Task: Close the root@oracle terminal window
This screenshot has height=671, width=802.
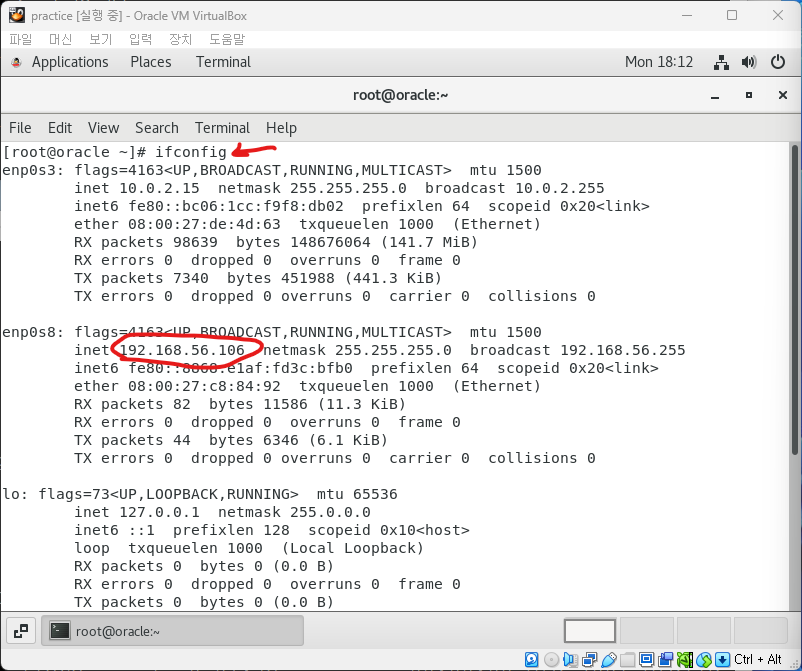Action: coord(783,95)
